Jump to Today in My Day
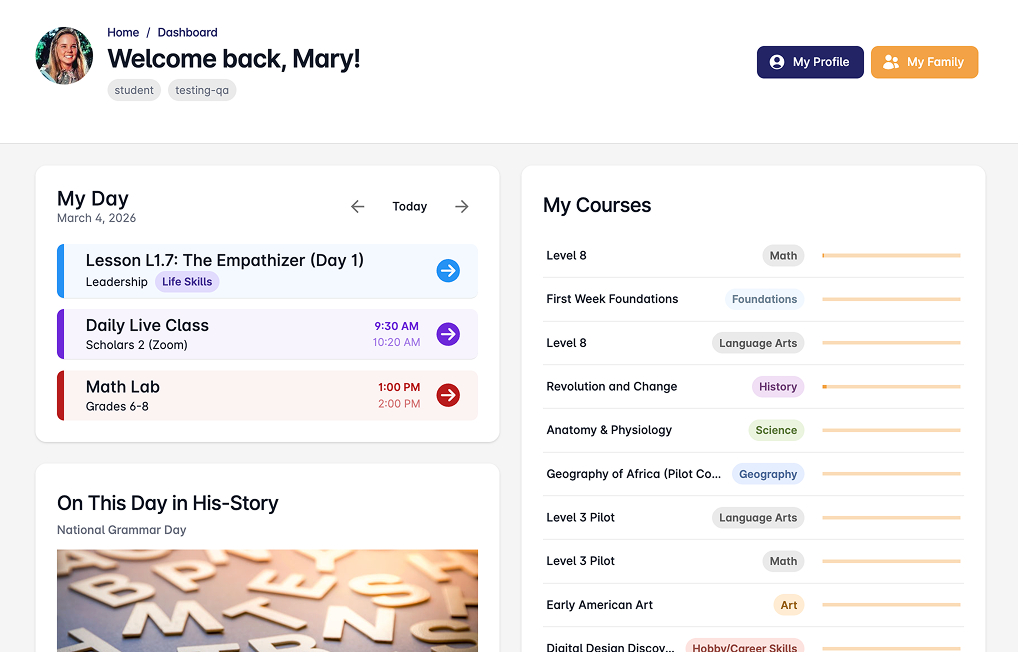This screenshot has width=1018, height=652. pos(409,207)
